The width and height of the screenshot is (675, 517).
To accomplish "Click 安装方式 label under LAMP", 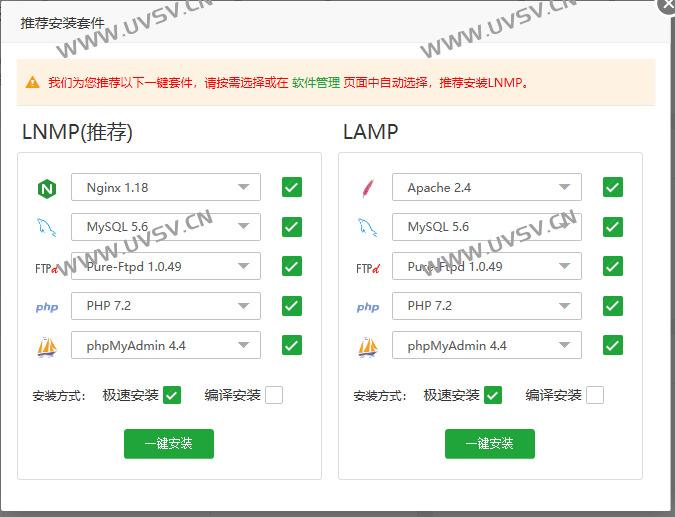I will pos(380,396).
